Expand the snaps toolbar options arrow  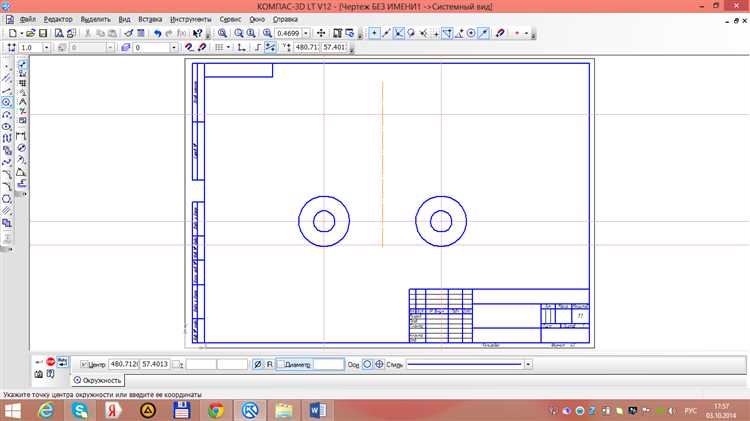coord(533,34)
